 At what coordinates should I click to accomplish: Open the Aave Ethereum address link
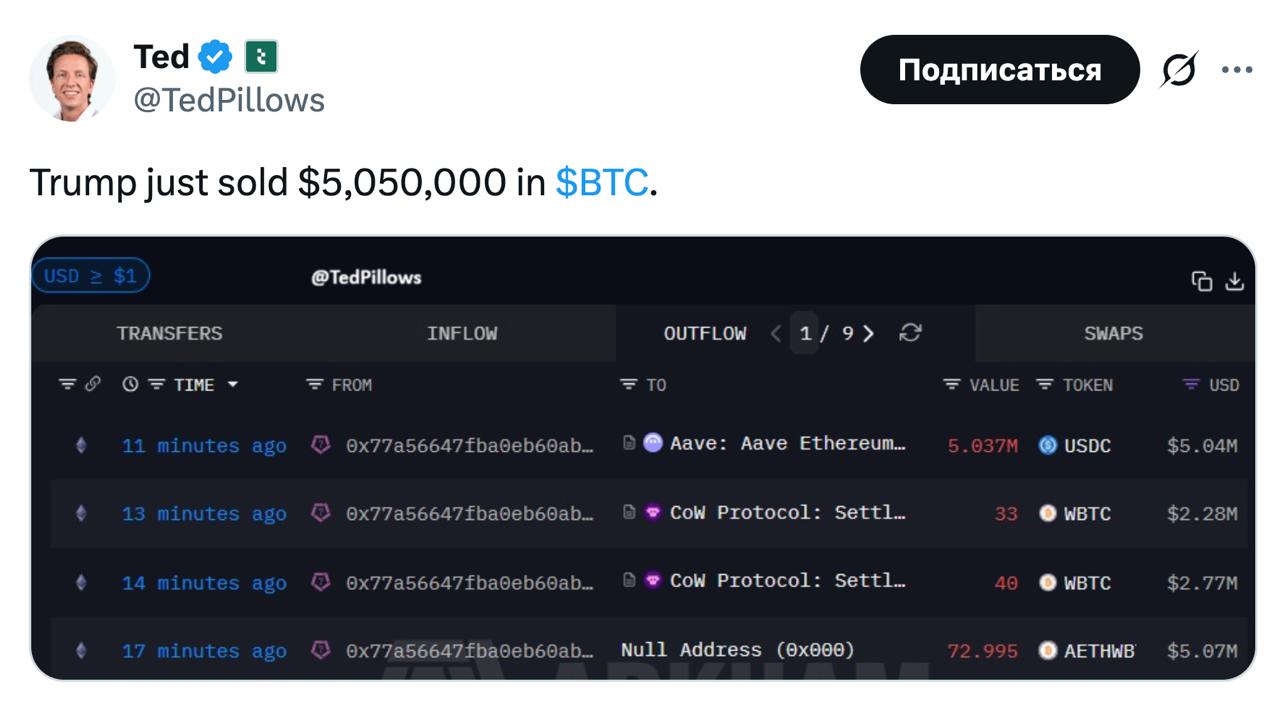point(788,443)
